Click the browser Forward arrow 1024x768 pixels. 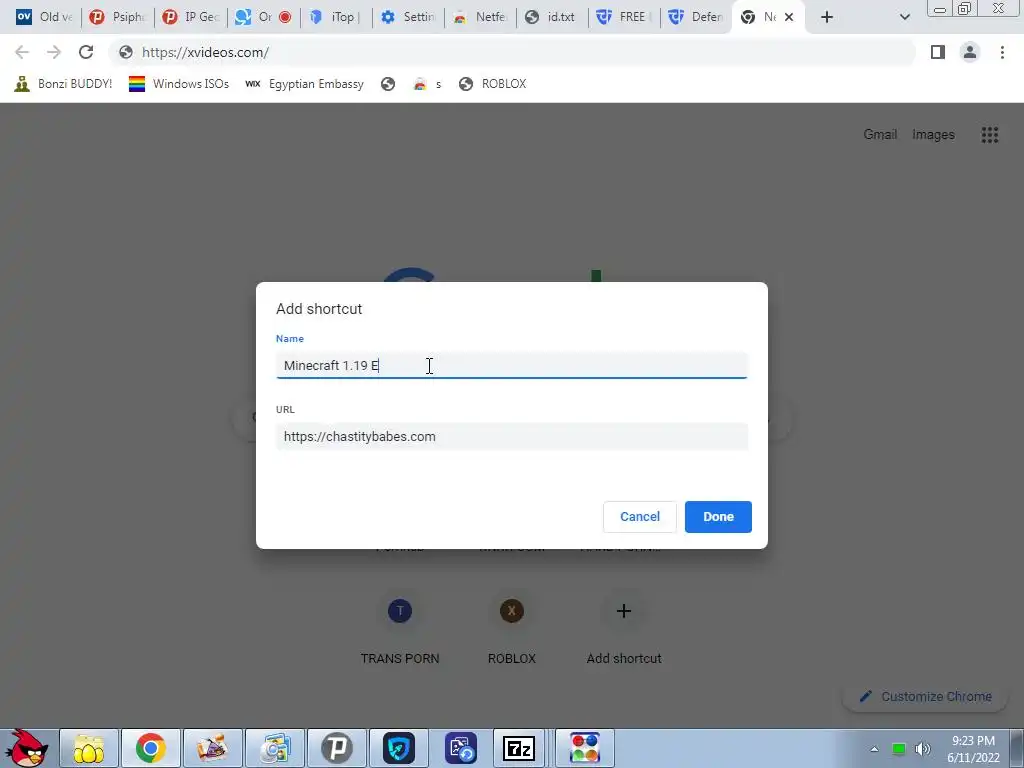[x=54, y=52]
